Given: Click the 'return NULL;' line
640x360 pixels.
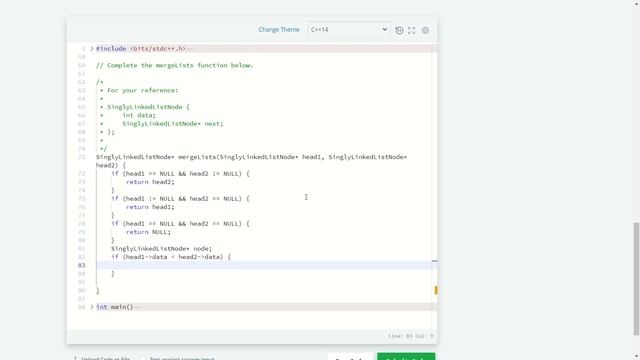Looking at the screenshot, I should pos(148,232).
